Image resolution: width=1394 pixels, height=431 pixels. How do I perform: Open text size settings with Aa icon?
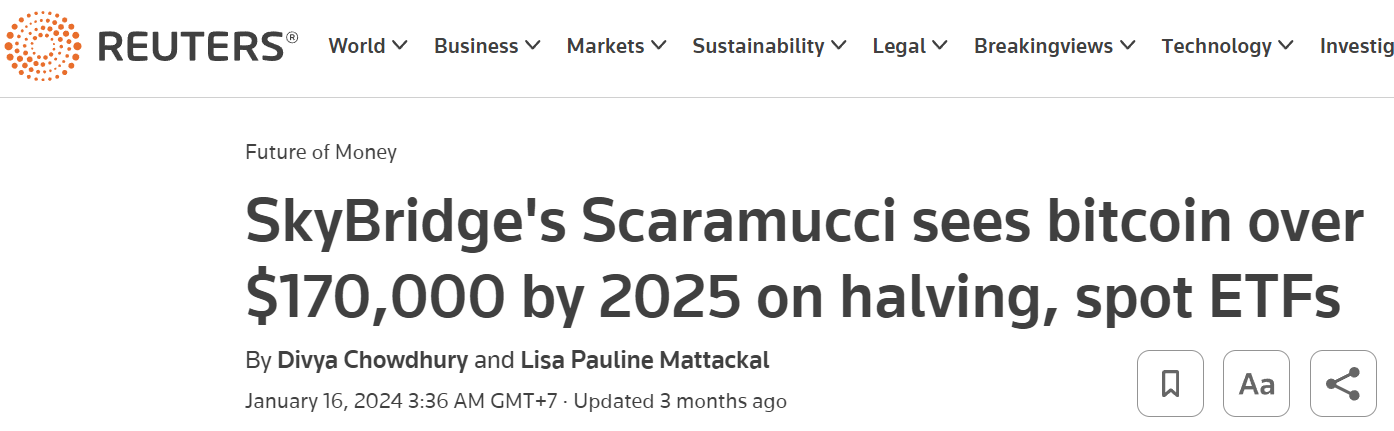coord(1256,383)
